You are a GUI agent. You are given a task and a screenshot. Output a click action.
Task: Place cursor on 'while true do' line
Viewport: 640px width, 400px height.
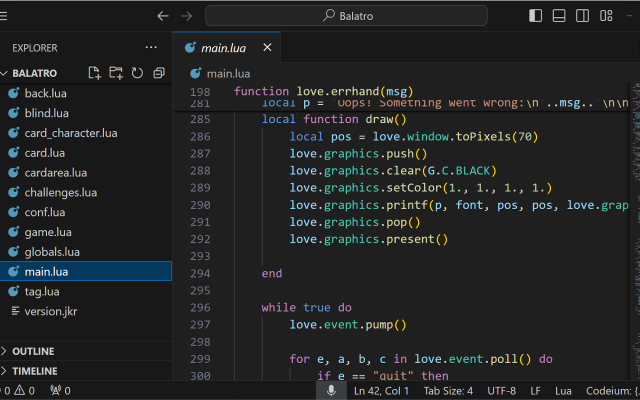coord(307,307)
